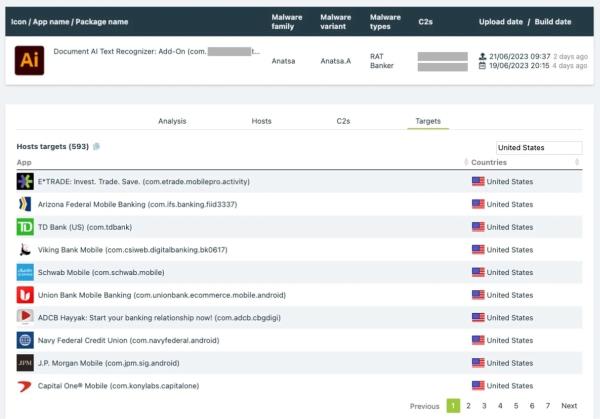Image resolution: width=600 pixels, height=419 pixels.
Task: Click the US flag in Schwab Mobile row
Action: [x=478, y=272]
